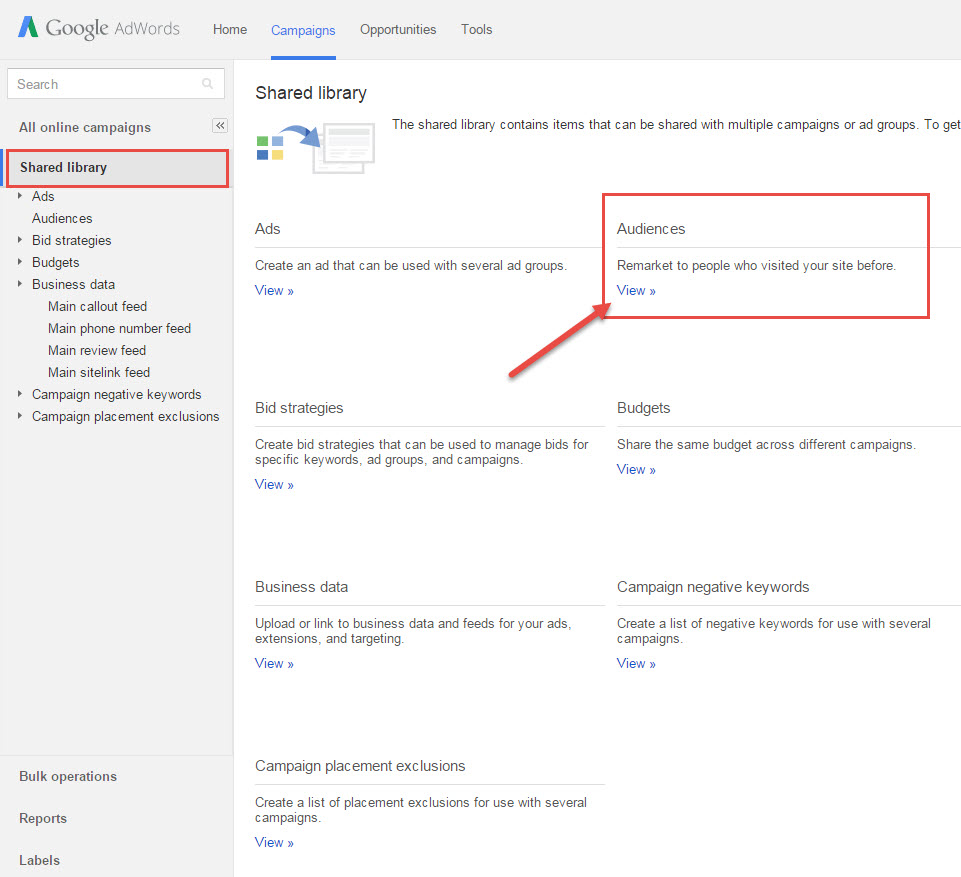The width and height of the screenshot is (961, 877).
Task: Expand Campaign placement exclusions
Action: [x=21, y=416]
